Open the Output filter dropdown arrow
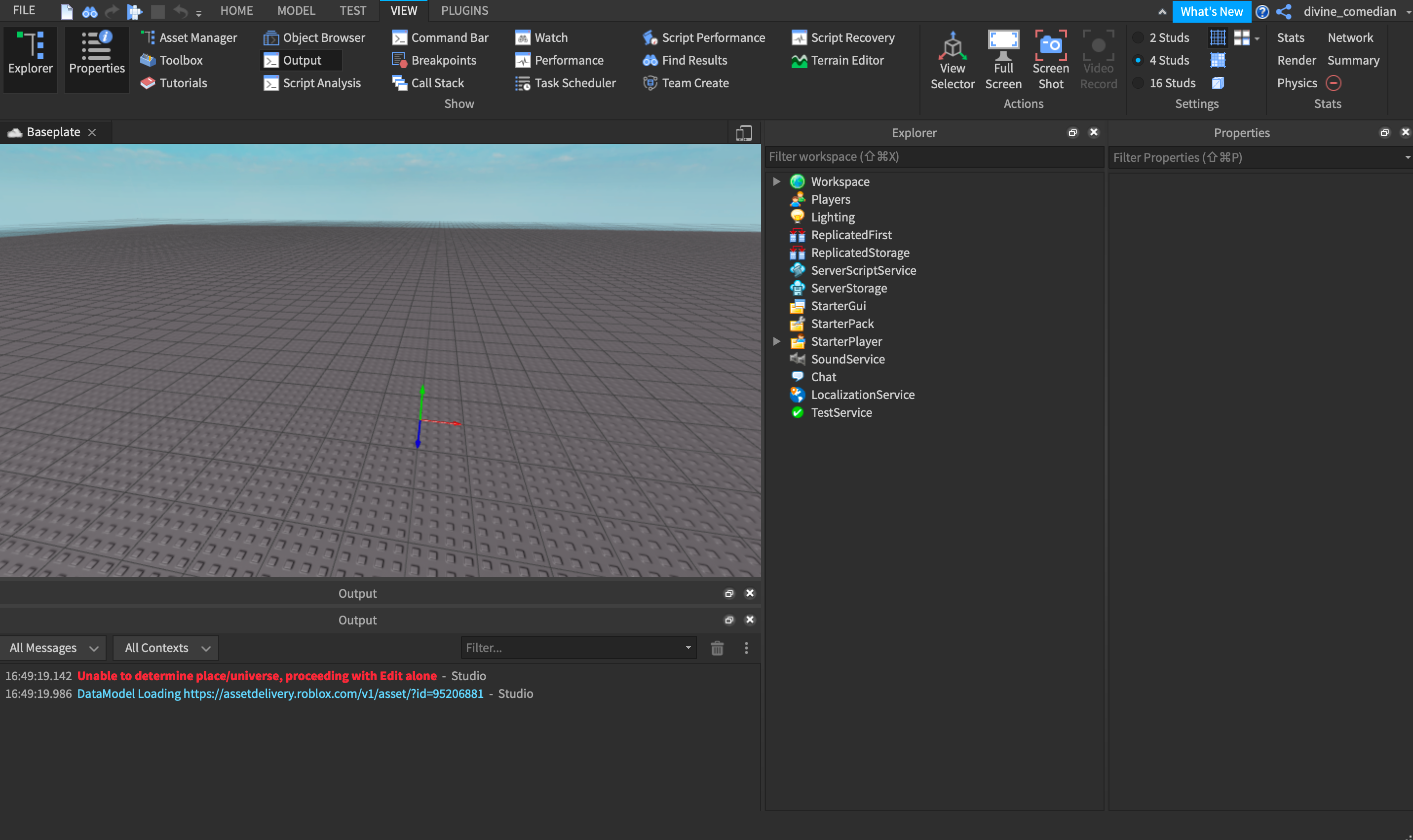The width and height of the screenshot is (1413, 840). tap(687, 648)
